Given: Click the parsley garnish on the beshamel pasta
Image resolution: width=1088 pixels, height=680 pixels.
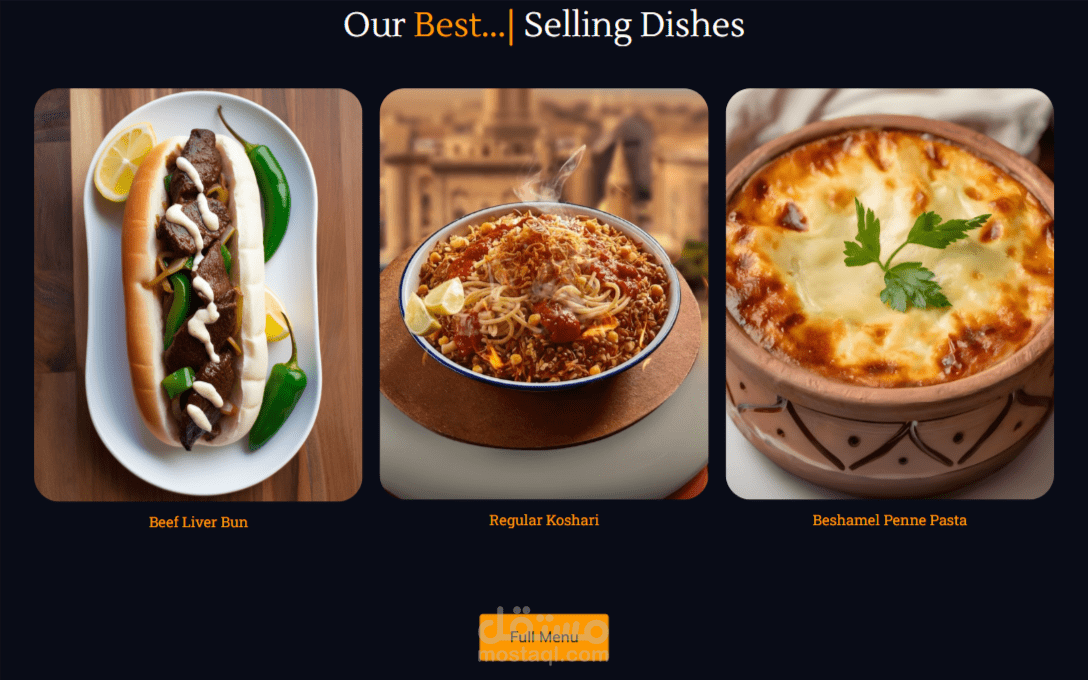Looking at the screenshot, I should coord(910,255).
